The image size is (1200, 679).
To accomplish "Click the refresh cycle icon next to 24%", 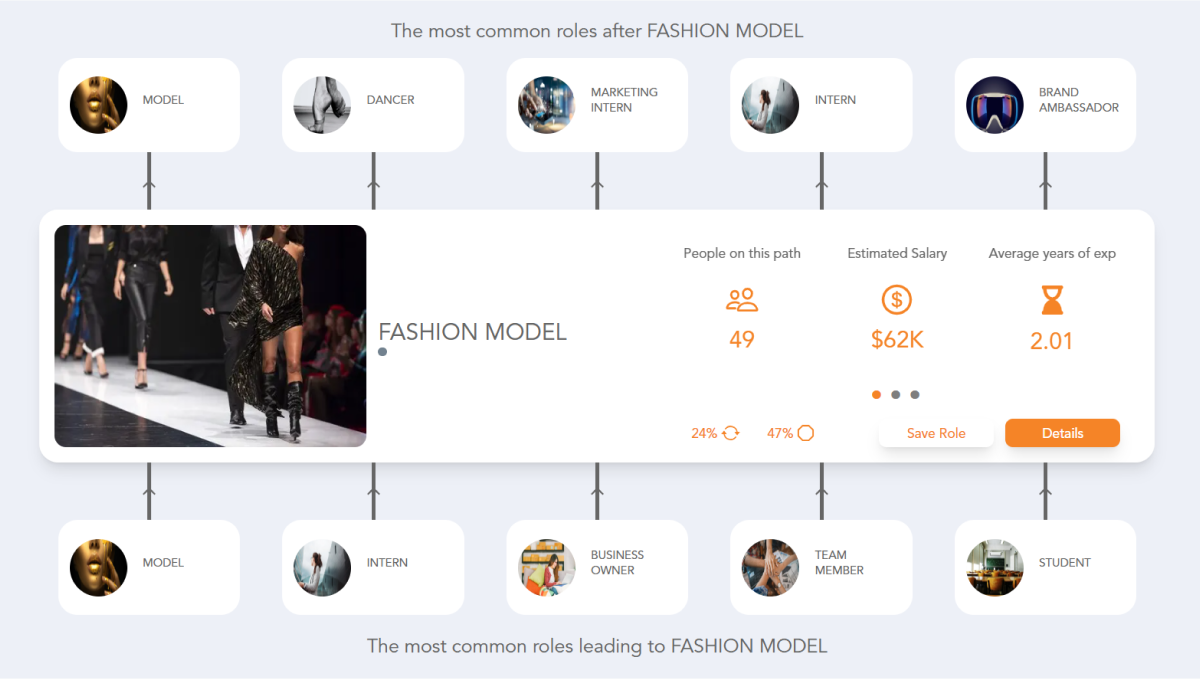I will (x=729, y=432).
